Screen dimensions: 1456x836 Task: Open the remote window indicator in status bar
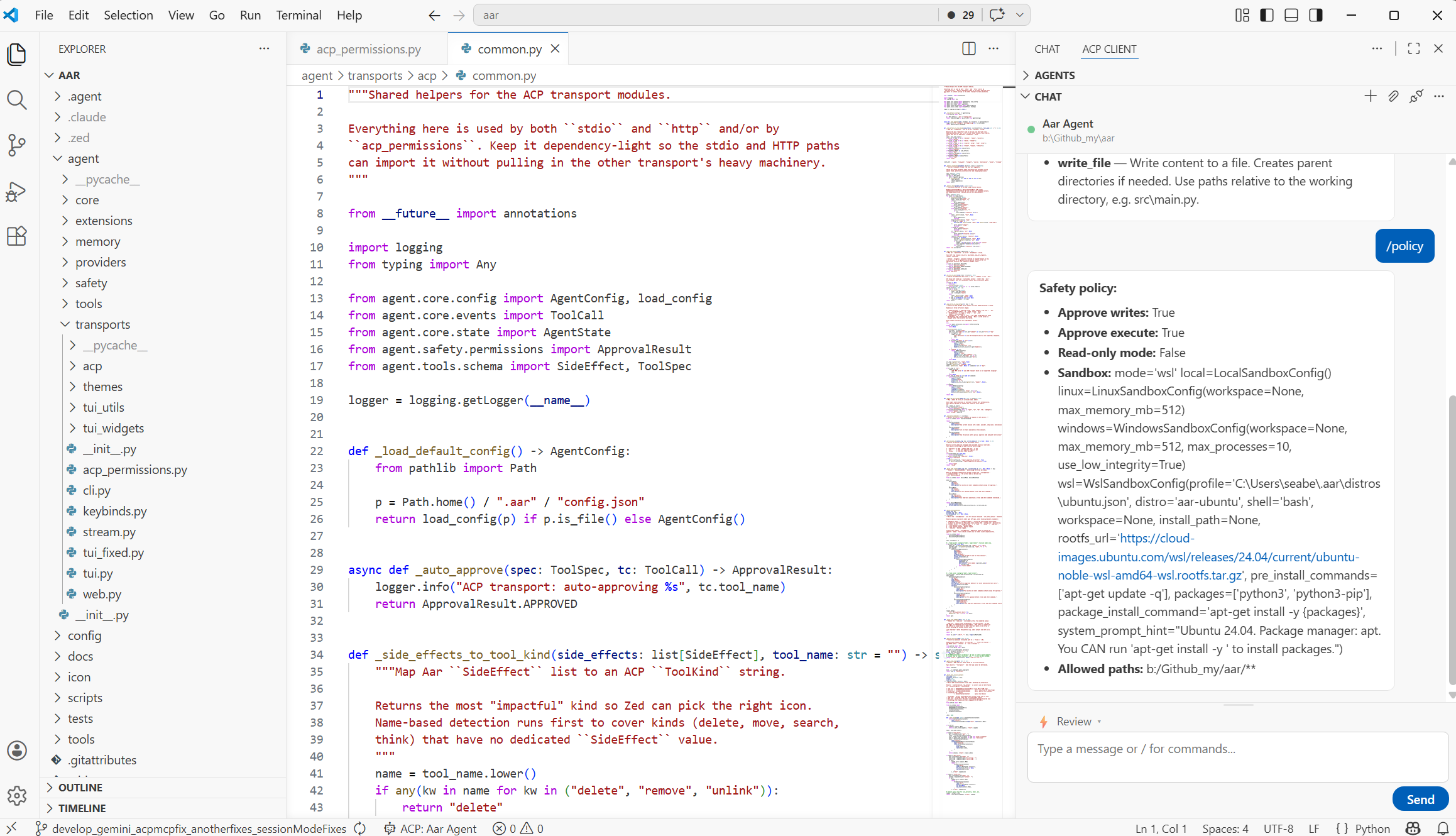click(11, 828)
